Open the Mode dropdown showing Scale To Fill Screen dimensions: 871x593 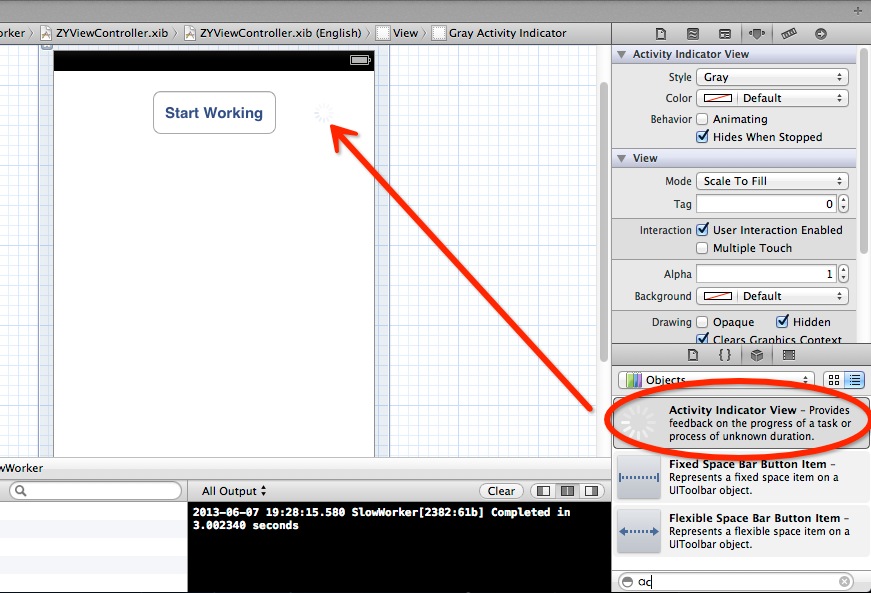[772, 181]
